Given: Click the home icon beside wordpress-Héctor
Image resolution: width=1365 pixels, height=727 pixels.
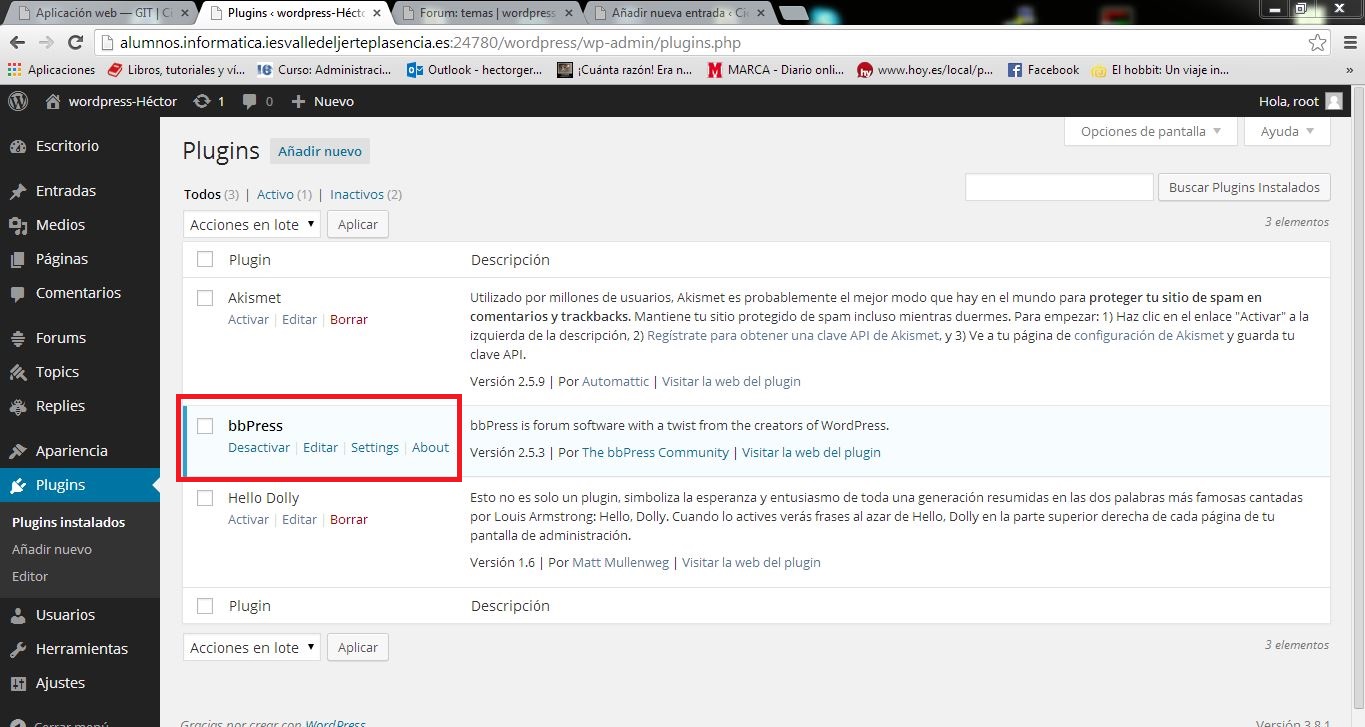Looking at the screenshot, I should coord(53,101).
